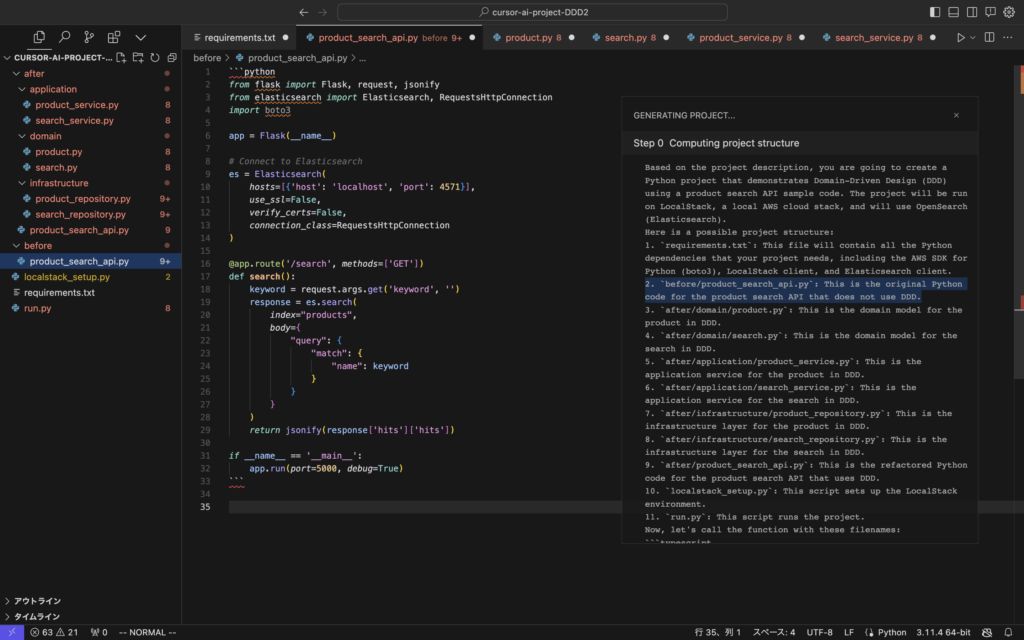This screenshot has width=1024, height=640.
Task: Open the Search view icon
Action: point(64,37)
